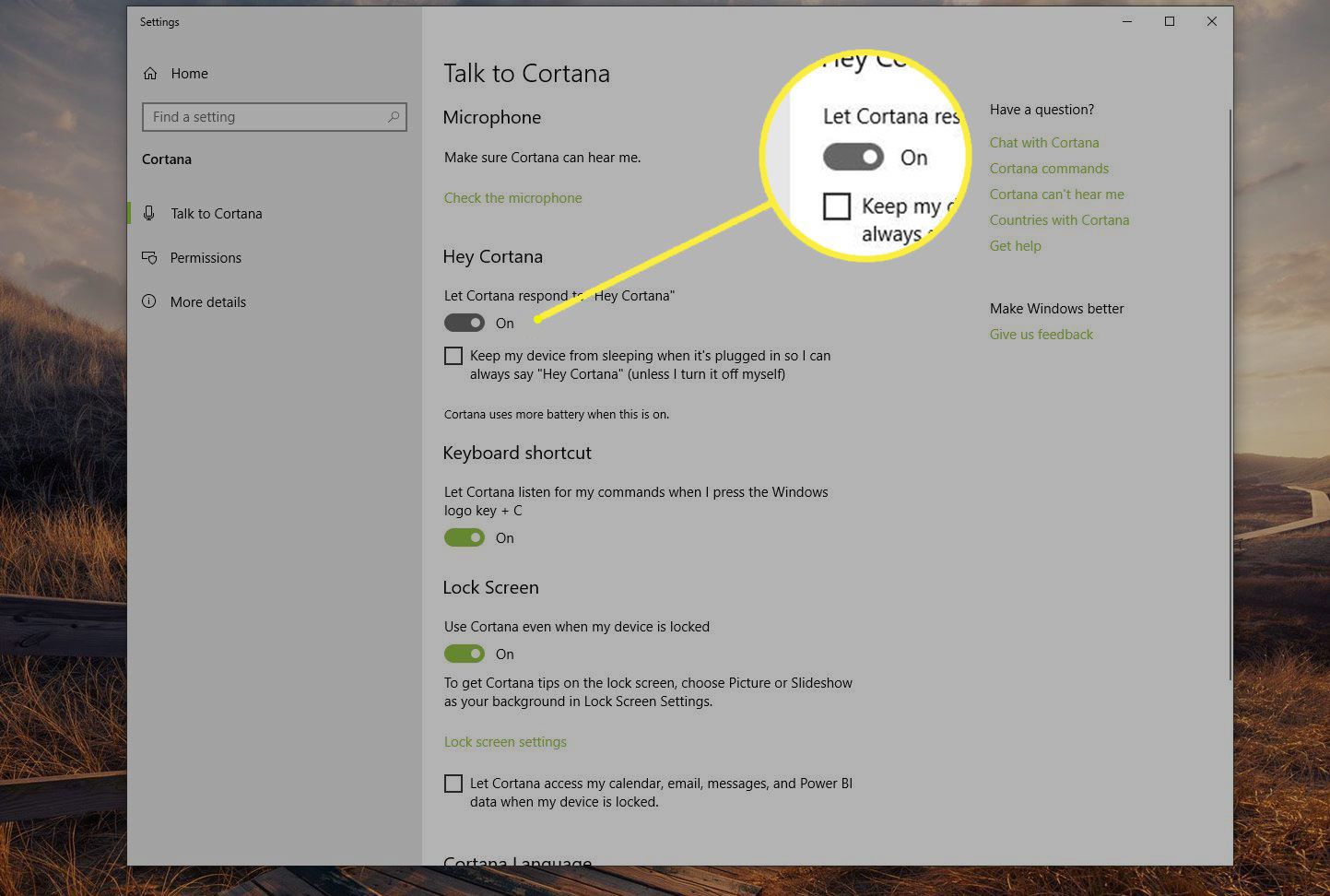Click the Lock Screen heading
This screenshot has width=1330, height=896.
[x=490, y=588]
